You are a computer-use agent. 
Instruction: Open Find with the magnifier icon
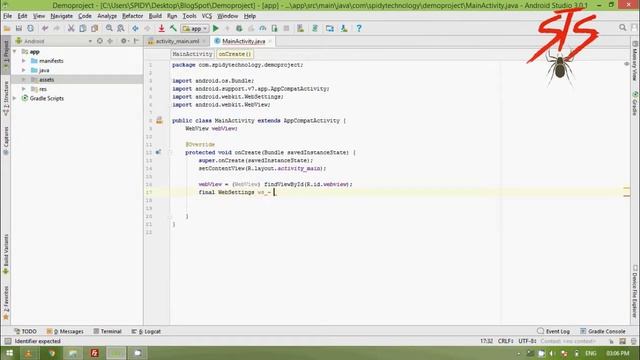click(109, 29)
